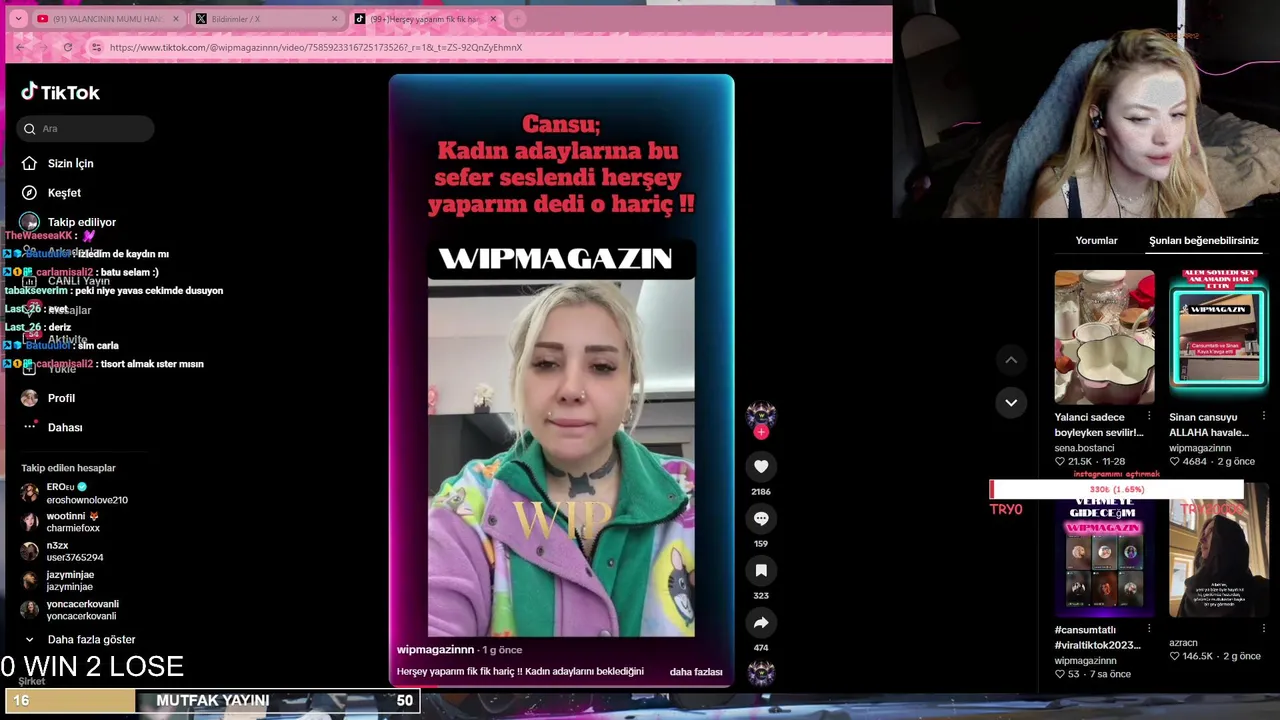Click the 474 share count
The image size is (1280, 720).
761,648
